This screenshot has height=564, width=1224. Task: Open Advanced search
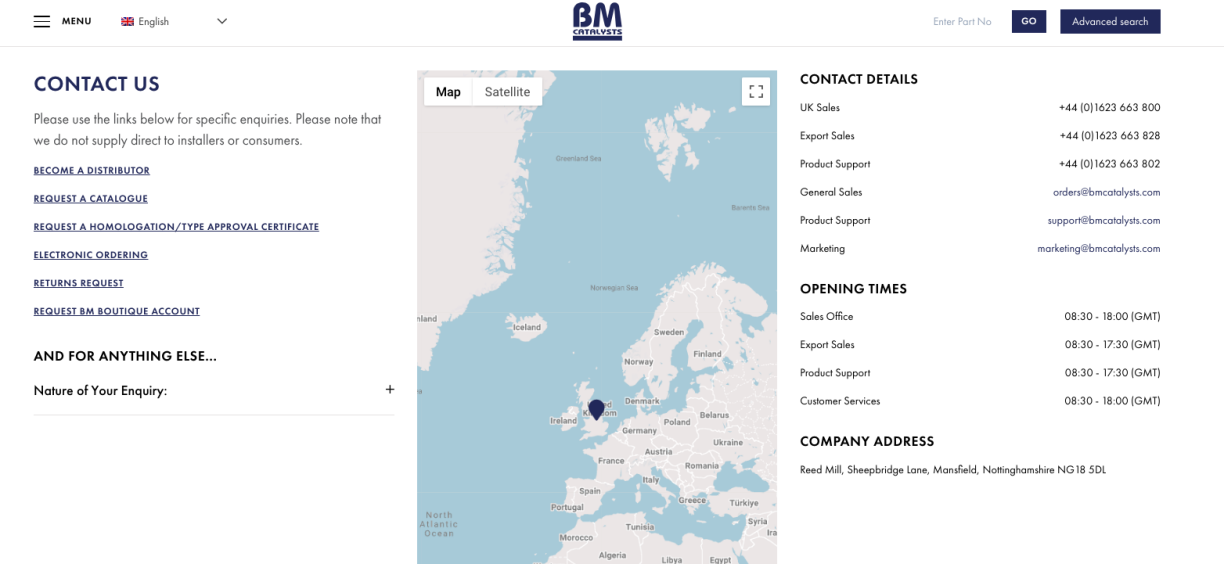coord(1110,22)
